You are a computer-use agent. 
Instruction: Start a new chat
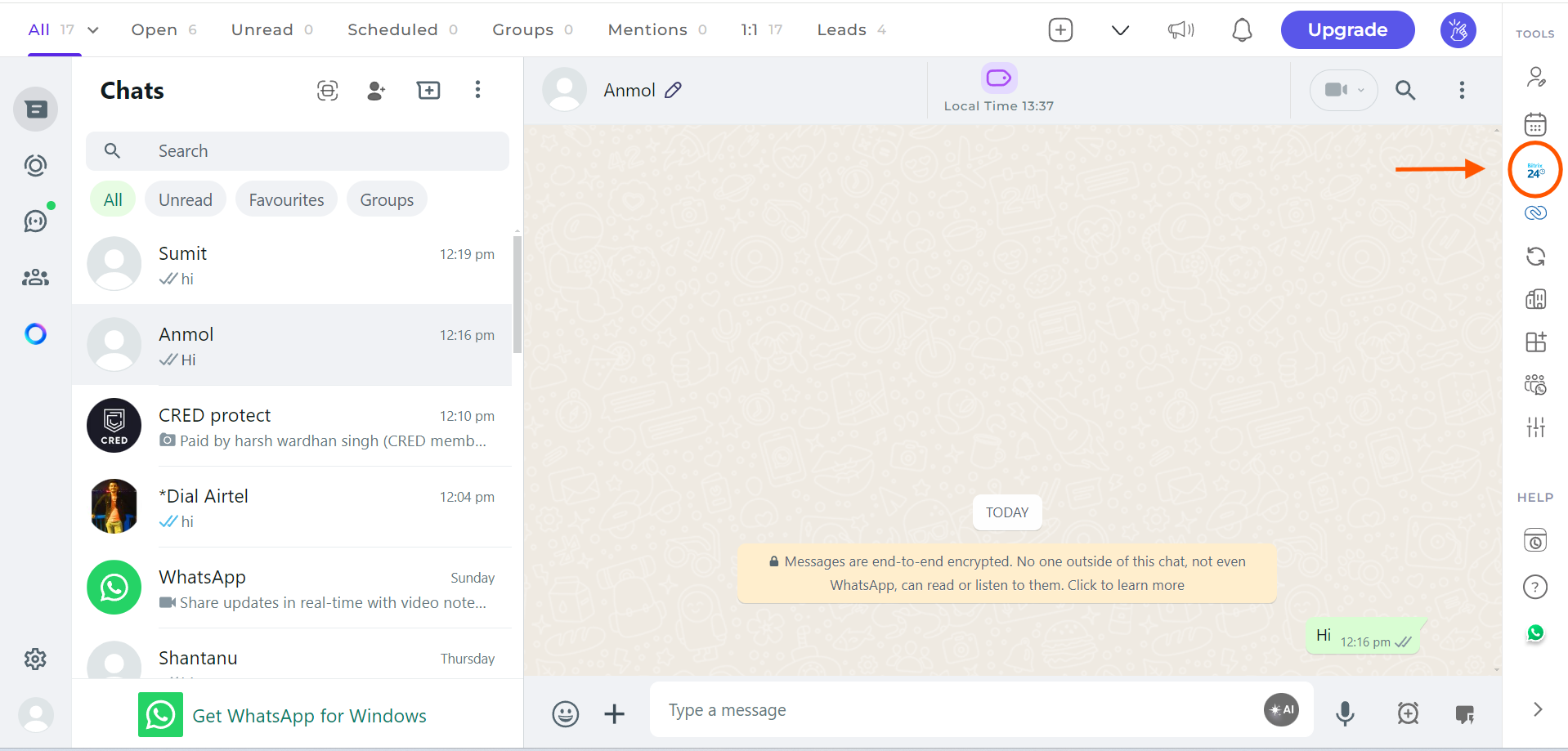point(375,90)
